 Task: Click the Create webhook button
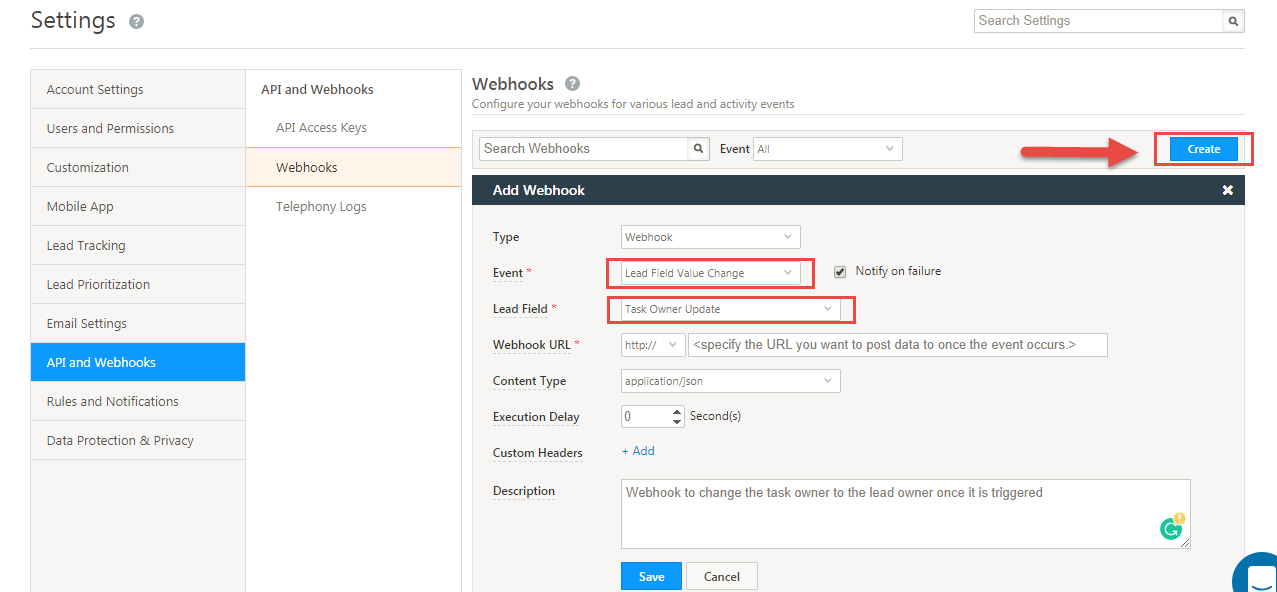tap(1203, 149)
